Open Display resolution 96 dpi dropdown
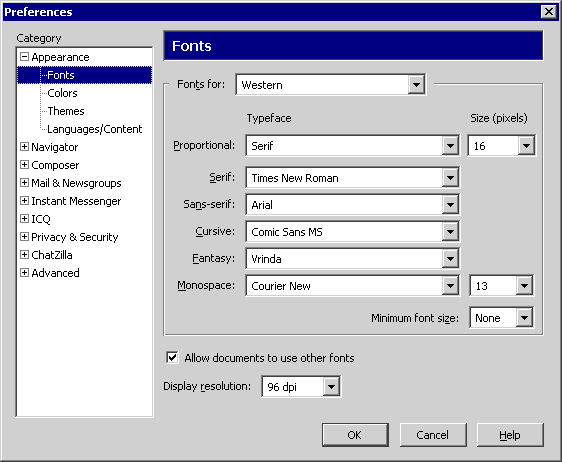 pyautogui.click(x=301, y=386)
